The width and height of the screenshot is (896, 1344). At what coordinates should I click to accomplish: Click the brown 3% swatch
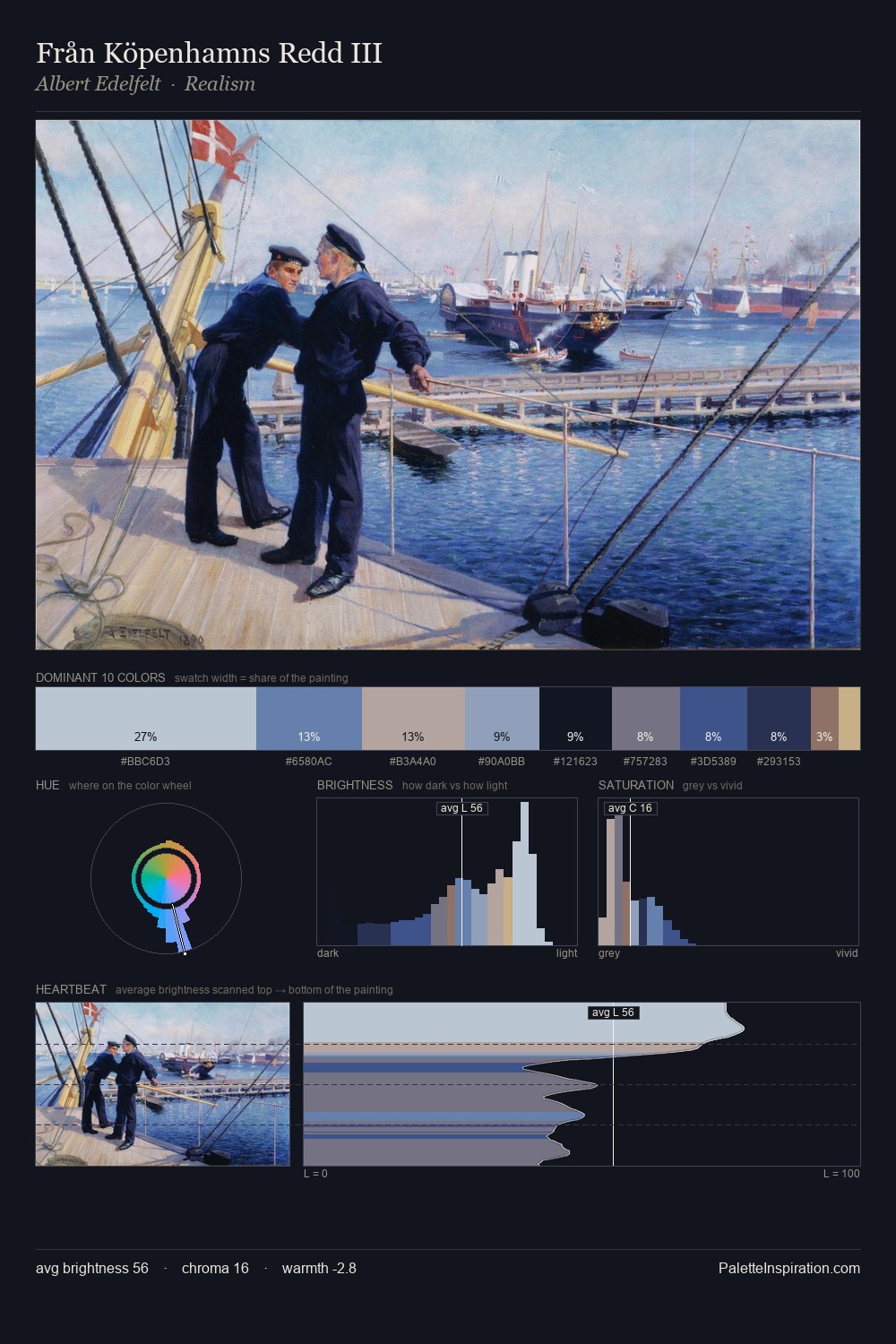824,719
